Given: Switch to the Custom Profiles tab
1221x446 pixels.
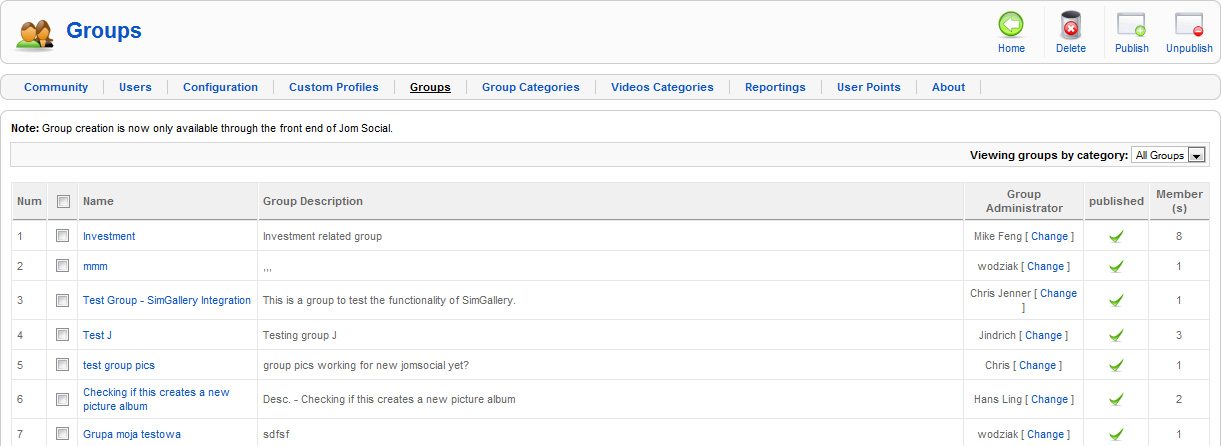Looking at the screenshot, I should 334,87.
